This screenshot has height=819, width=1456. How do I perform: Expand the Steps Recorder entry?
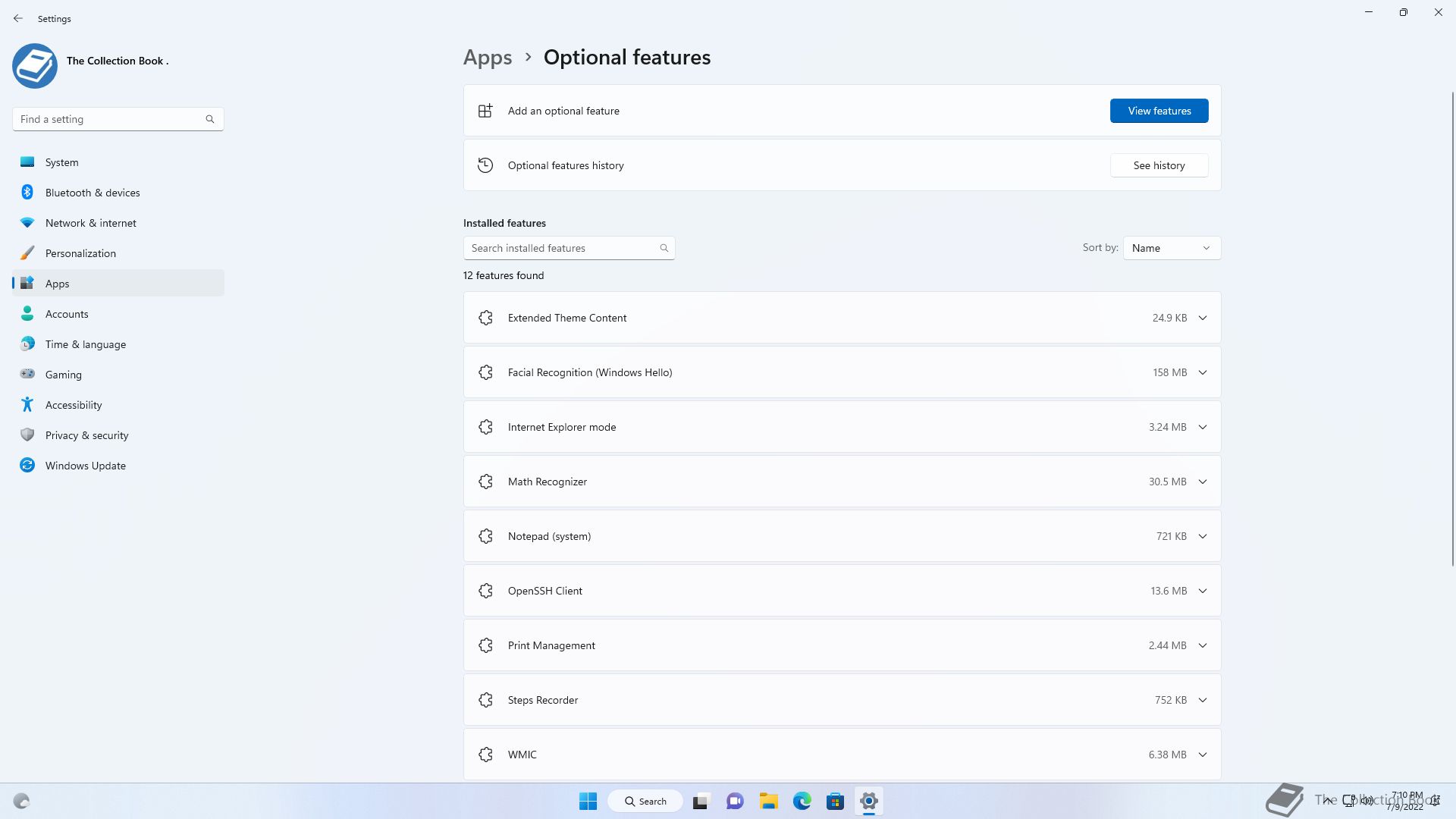tap(1203, 700)
